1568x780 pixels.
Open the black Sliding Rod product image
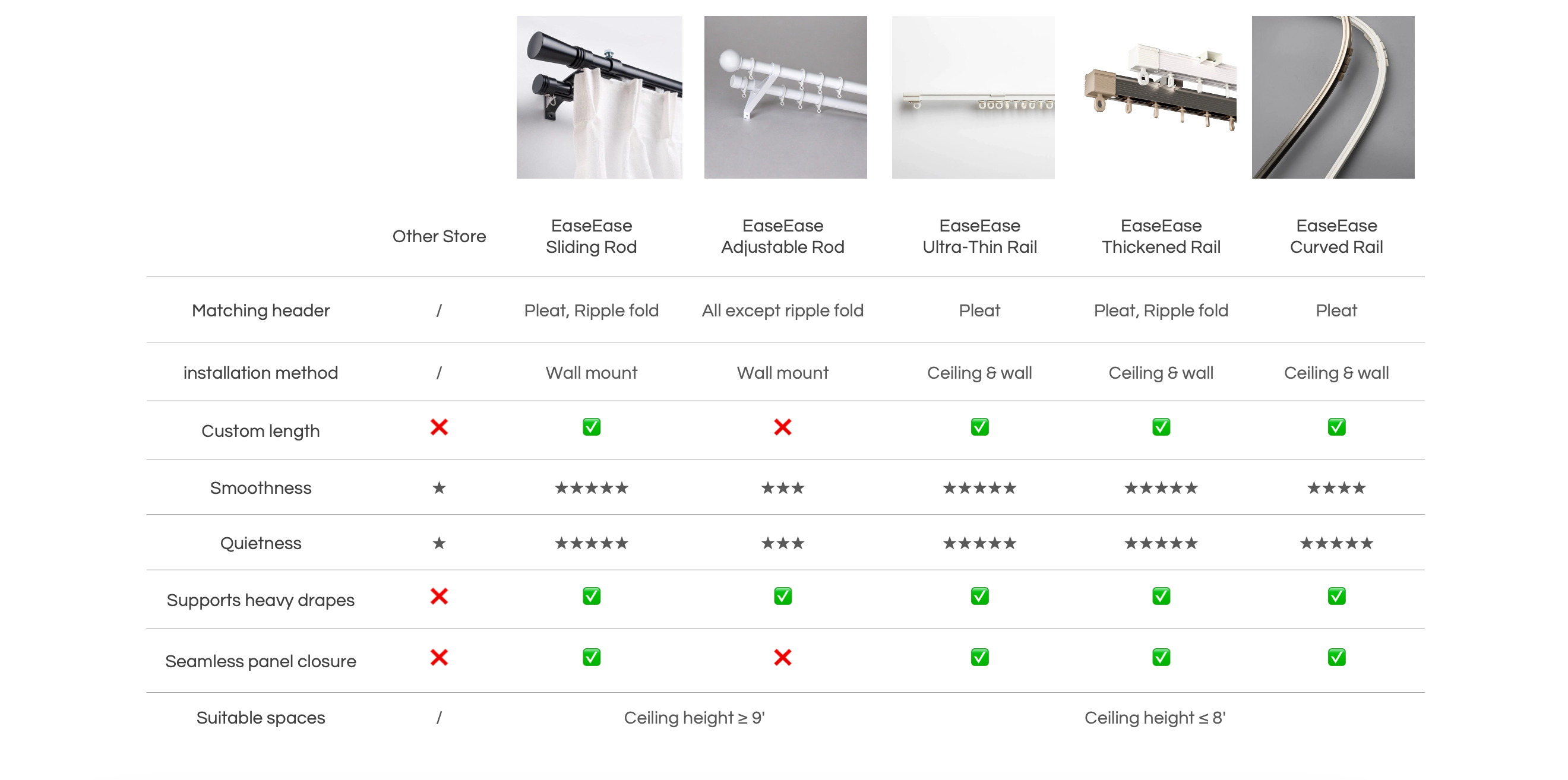click(599, 97)
